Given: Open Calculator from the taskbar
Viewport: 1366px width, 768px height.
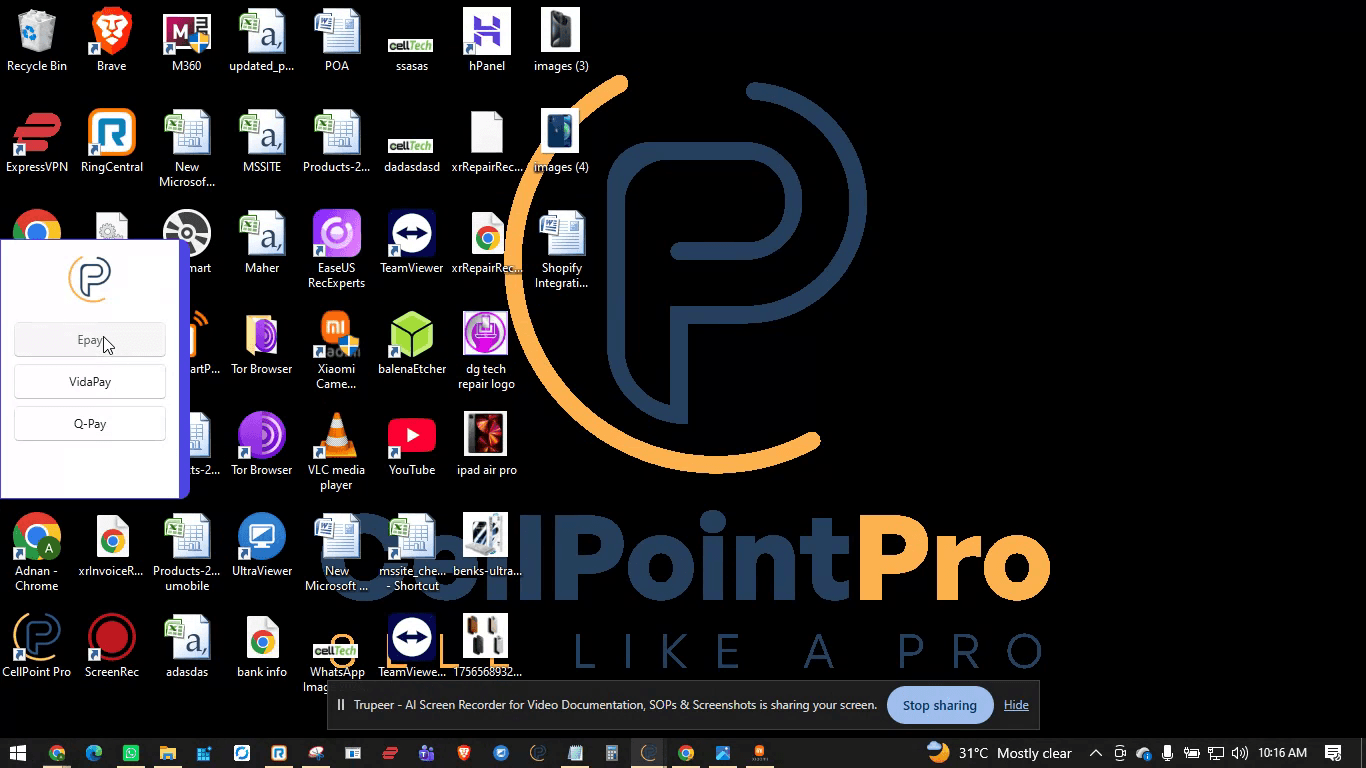Looking at the screenshot, I should 612,753.
